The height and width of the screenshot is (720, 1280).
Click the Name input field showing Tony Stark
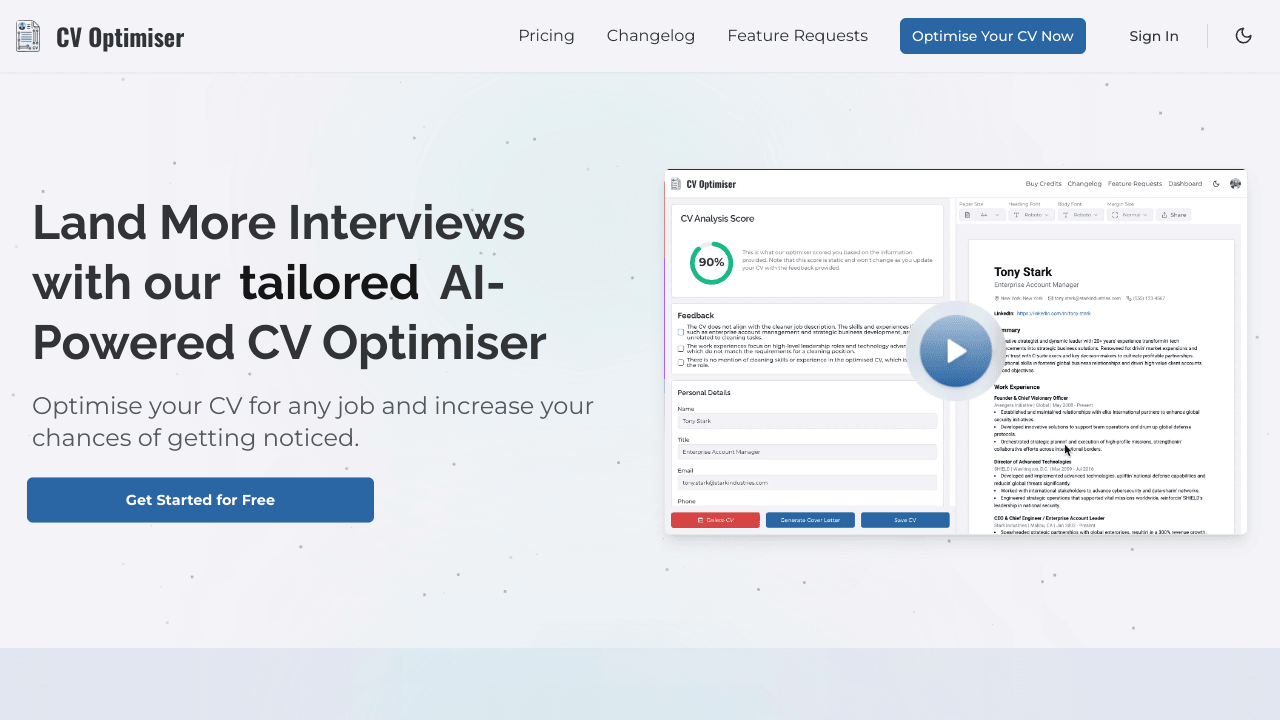pyautogui.click(x=807, y=421)
